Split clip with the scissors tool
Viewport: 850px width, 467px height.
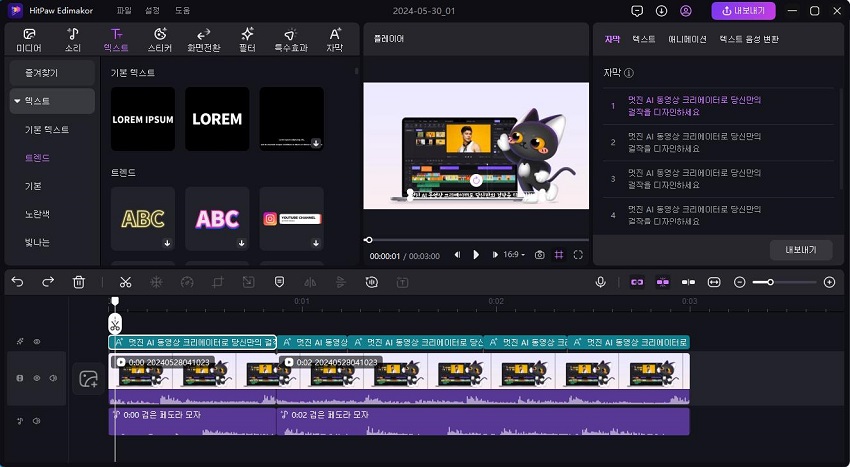[125, 282]
